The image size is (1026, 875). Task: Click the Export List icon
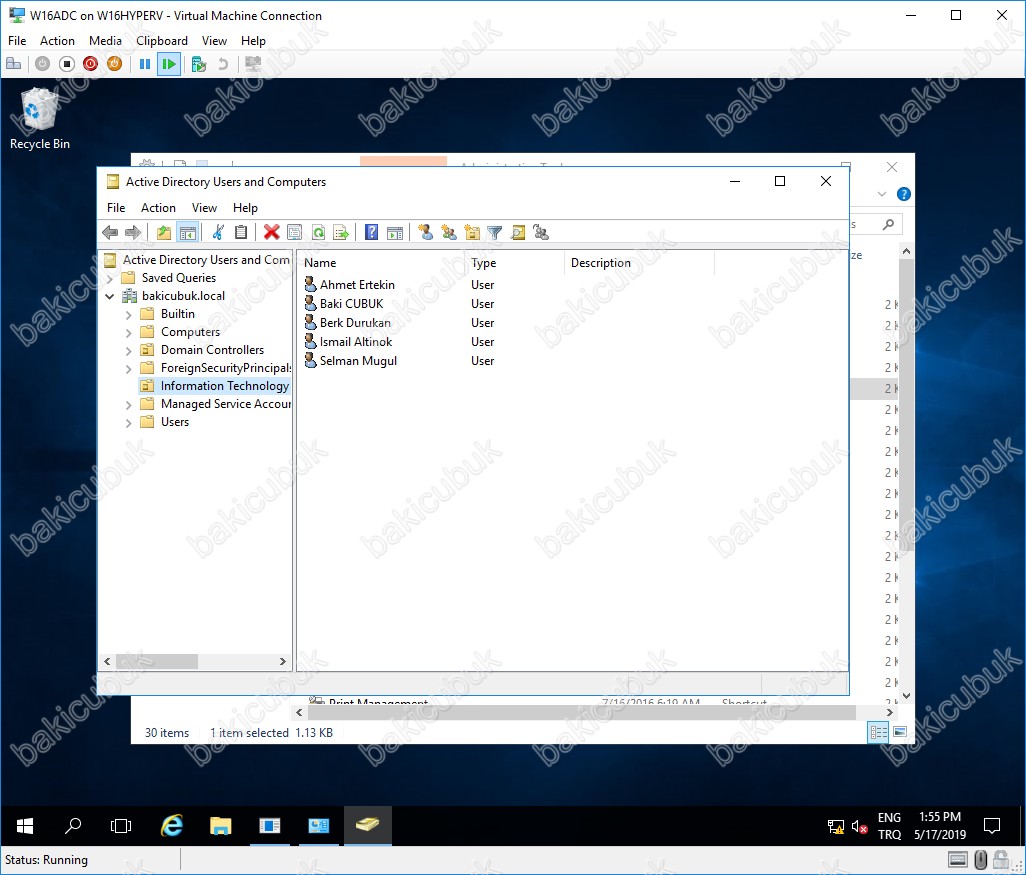click(x=341, y=232)
